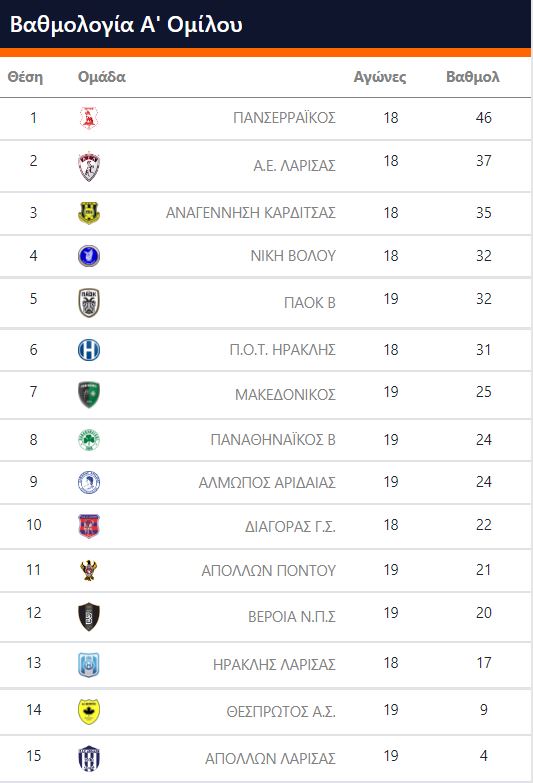This screenshot has width=533, height=783.
Task: Sort by the Βαθμολ column header
Action: click(x=473, y=77)
